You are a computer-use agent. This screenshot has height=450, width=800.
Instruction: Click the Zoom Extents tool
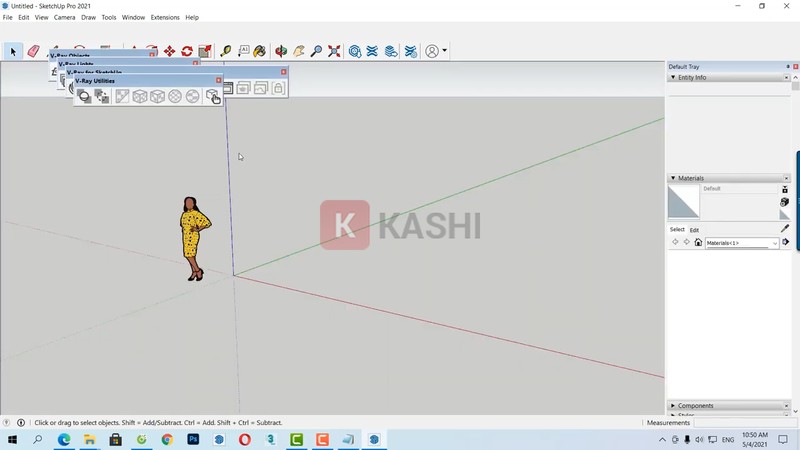[x=334, y=51]
